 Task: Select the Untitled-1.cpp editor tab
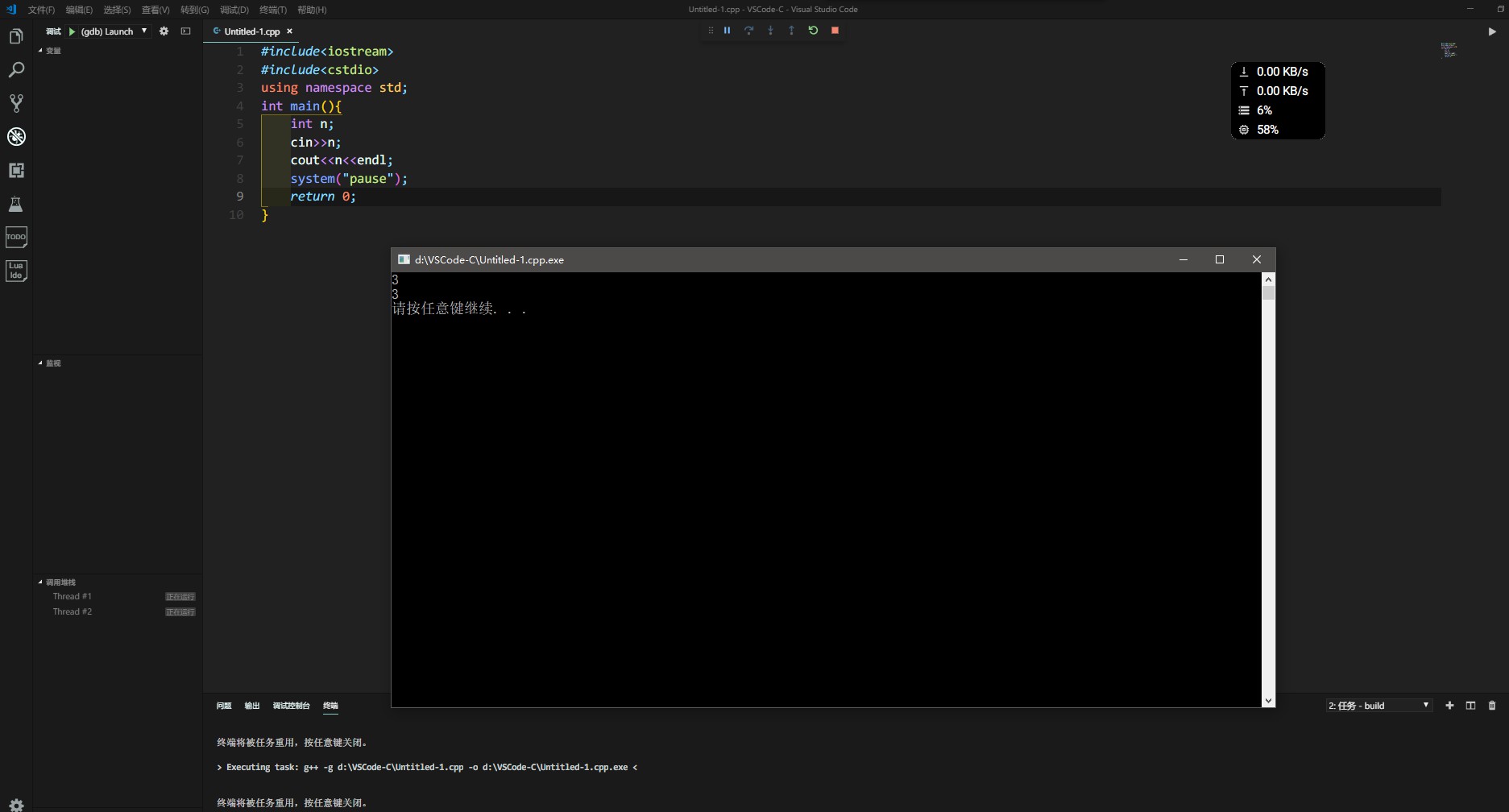(251, 31)
